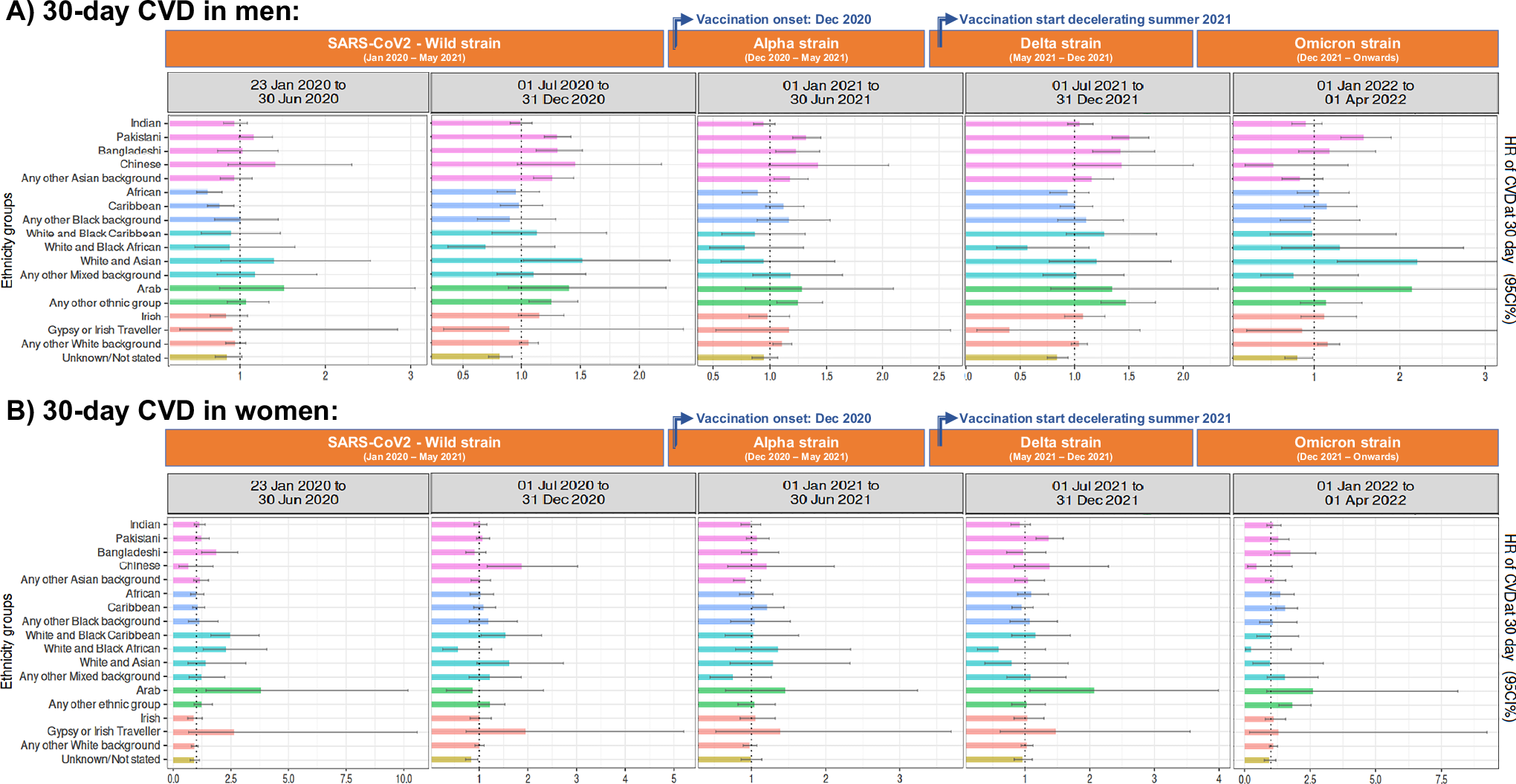Viewport: 1516px width, 784px height.
Task: Click "Any other Mixed background" label in men panel
Action: [x=90, y=275]
